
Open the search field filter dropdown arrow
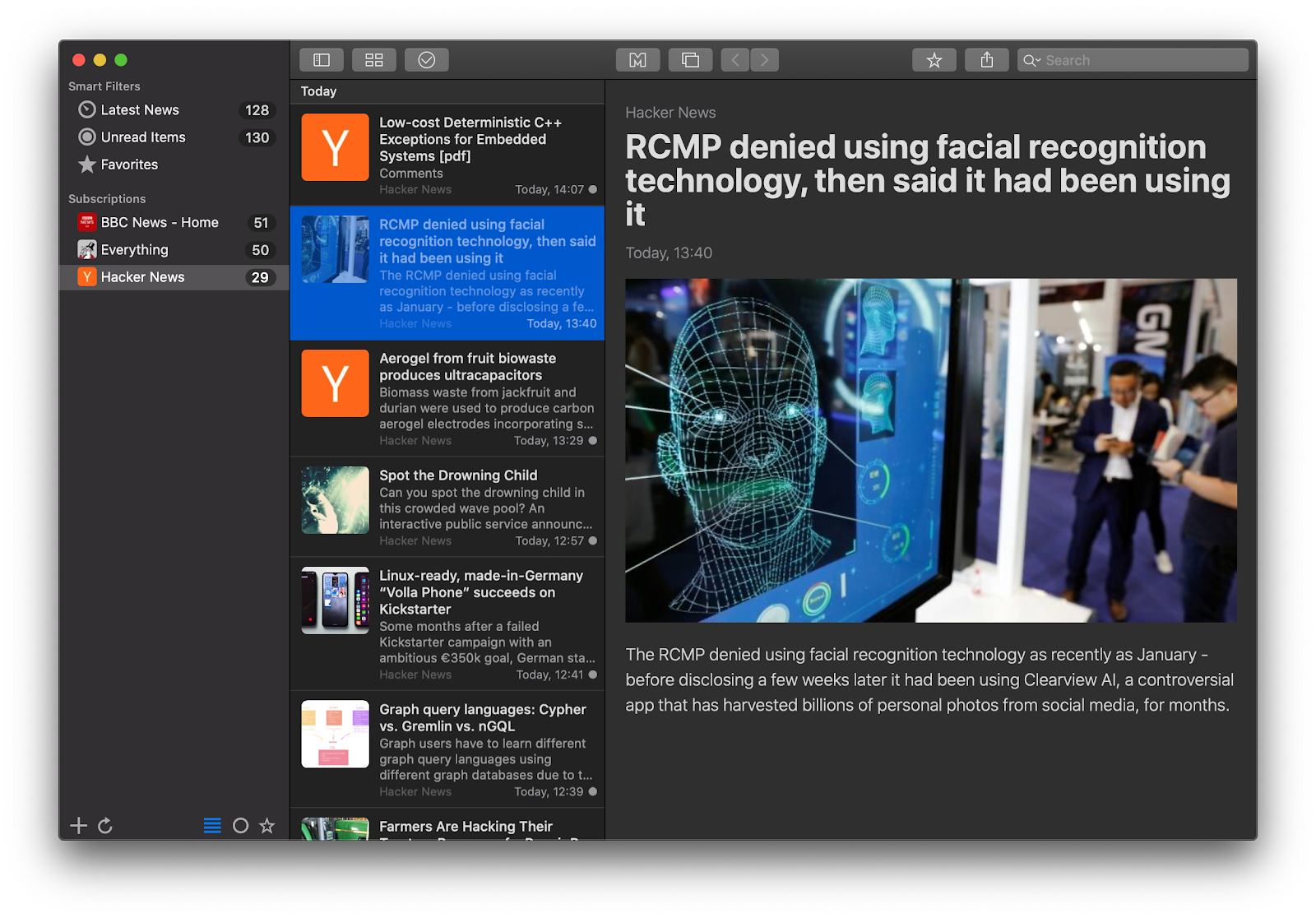(x=1038, y=59)
